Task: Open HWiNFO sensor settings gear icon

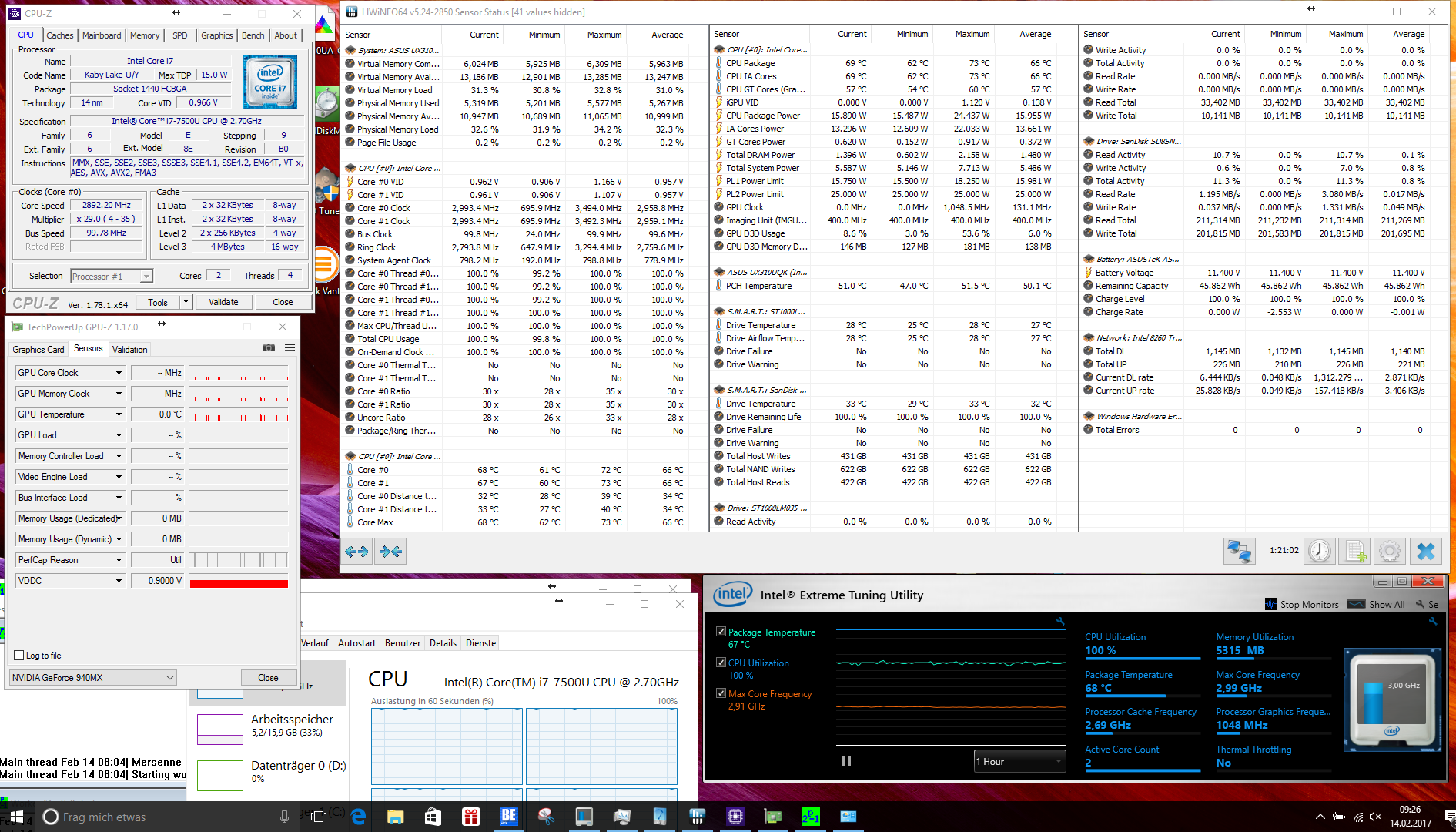Action: tap(1390, 552)
